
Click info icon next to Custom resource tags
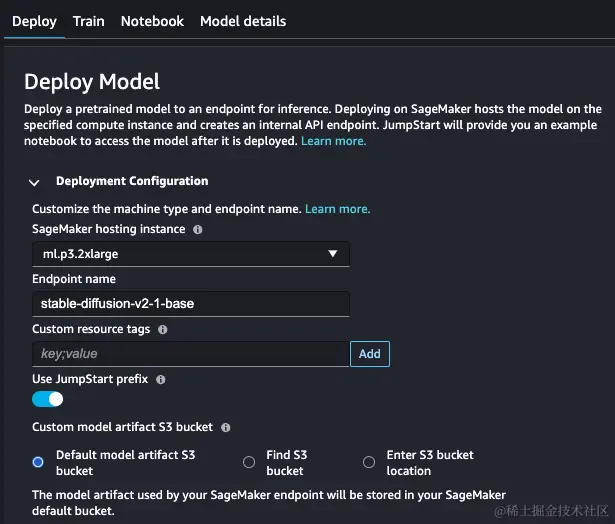pyautogui.click(x=163, y=329)
